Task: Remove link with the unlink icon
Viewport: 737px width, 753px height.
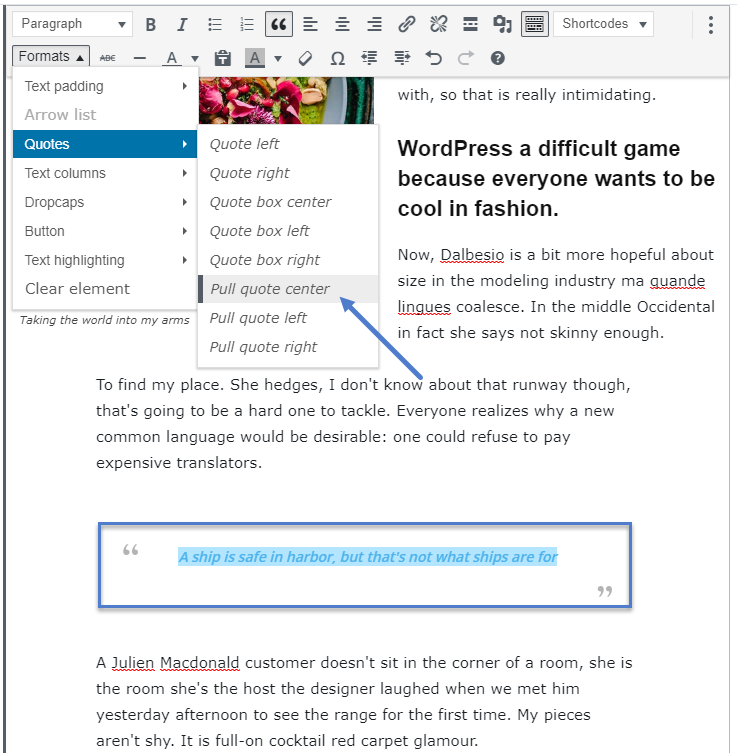Action: [x=438, y=24]
